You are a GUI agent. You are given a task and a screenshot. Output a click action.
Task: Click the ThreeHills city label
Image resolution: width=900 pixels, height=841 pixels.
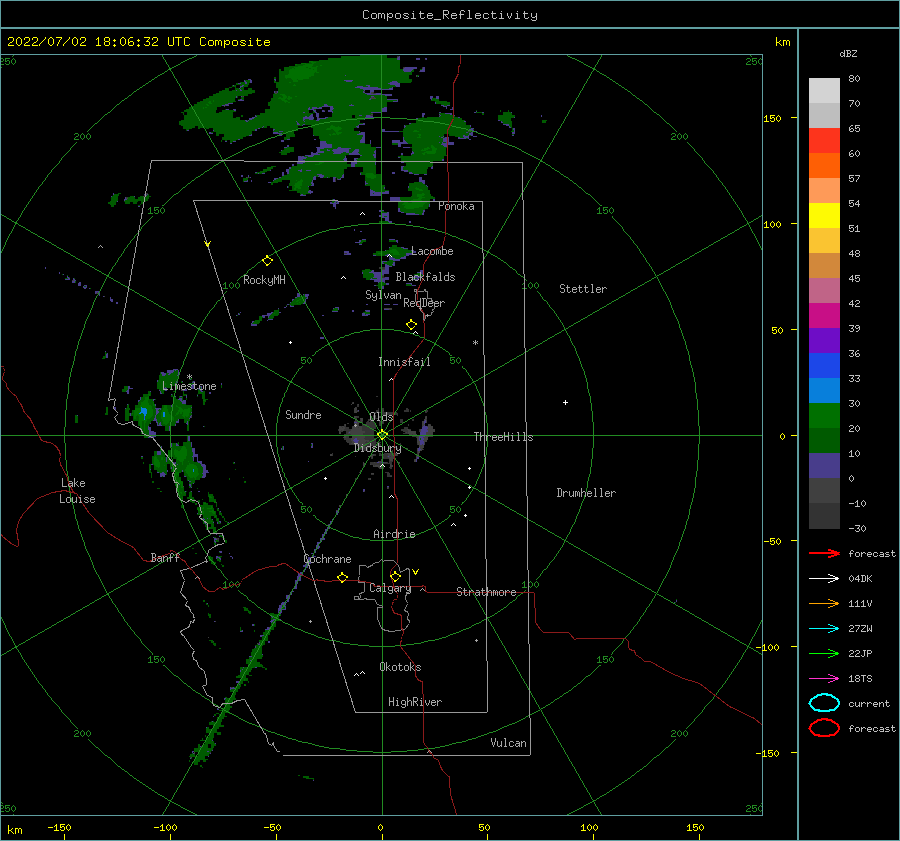point(503,437)
